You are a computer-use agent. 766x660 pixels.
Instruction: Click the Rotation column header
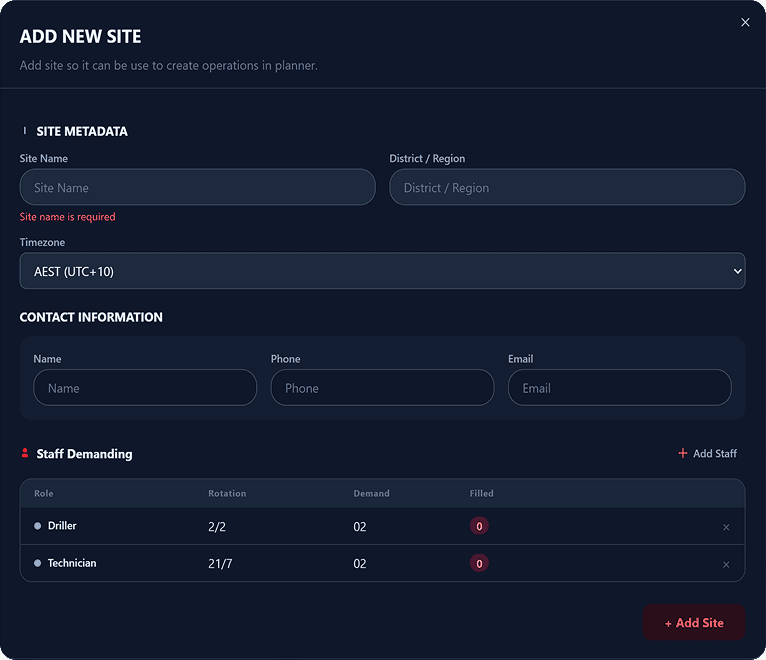click(227, 493)
